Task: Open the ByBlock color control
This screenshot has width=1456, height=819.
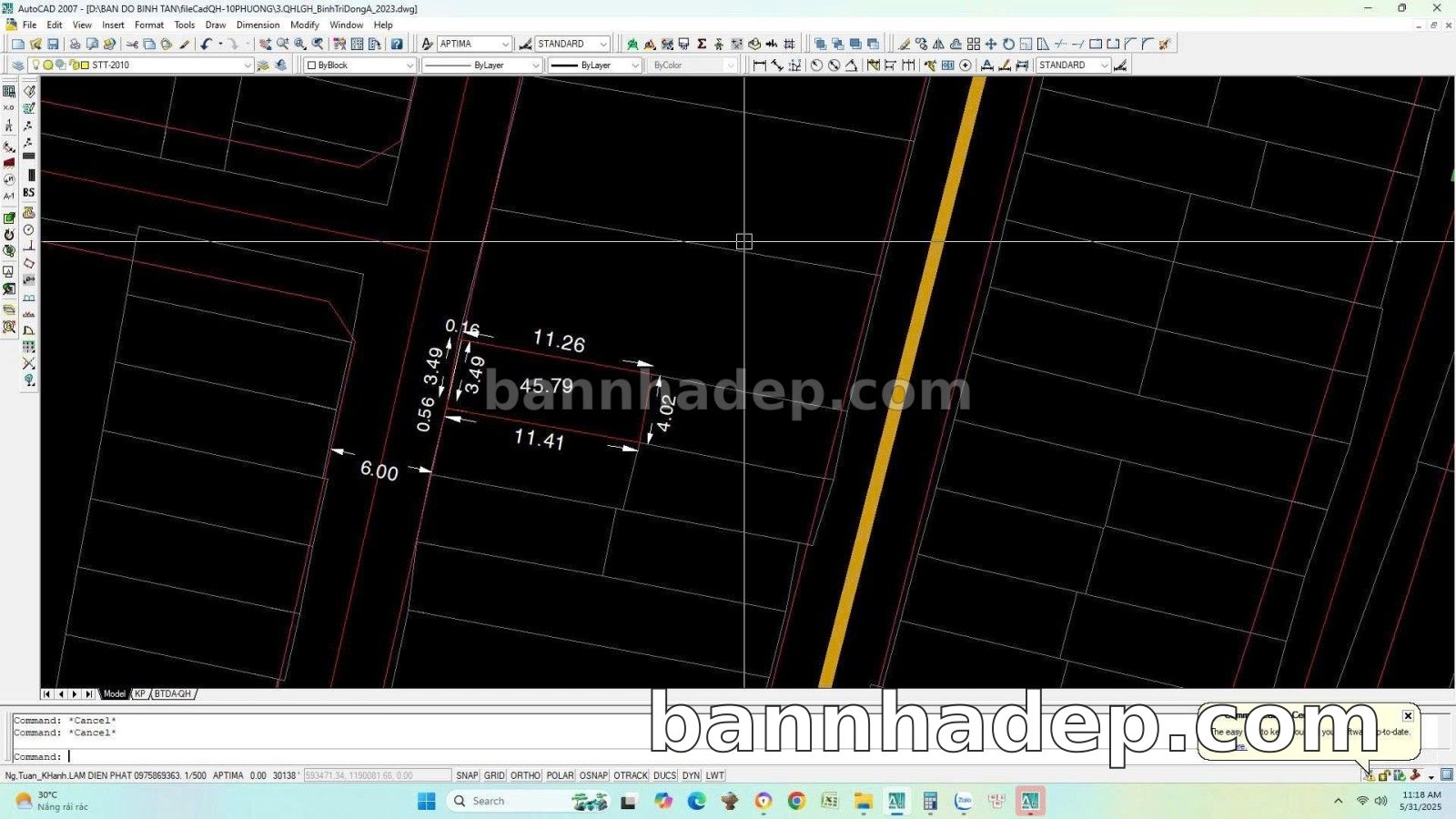Action: tap(360, 66)
